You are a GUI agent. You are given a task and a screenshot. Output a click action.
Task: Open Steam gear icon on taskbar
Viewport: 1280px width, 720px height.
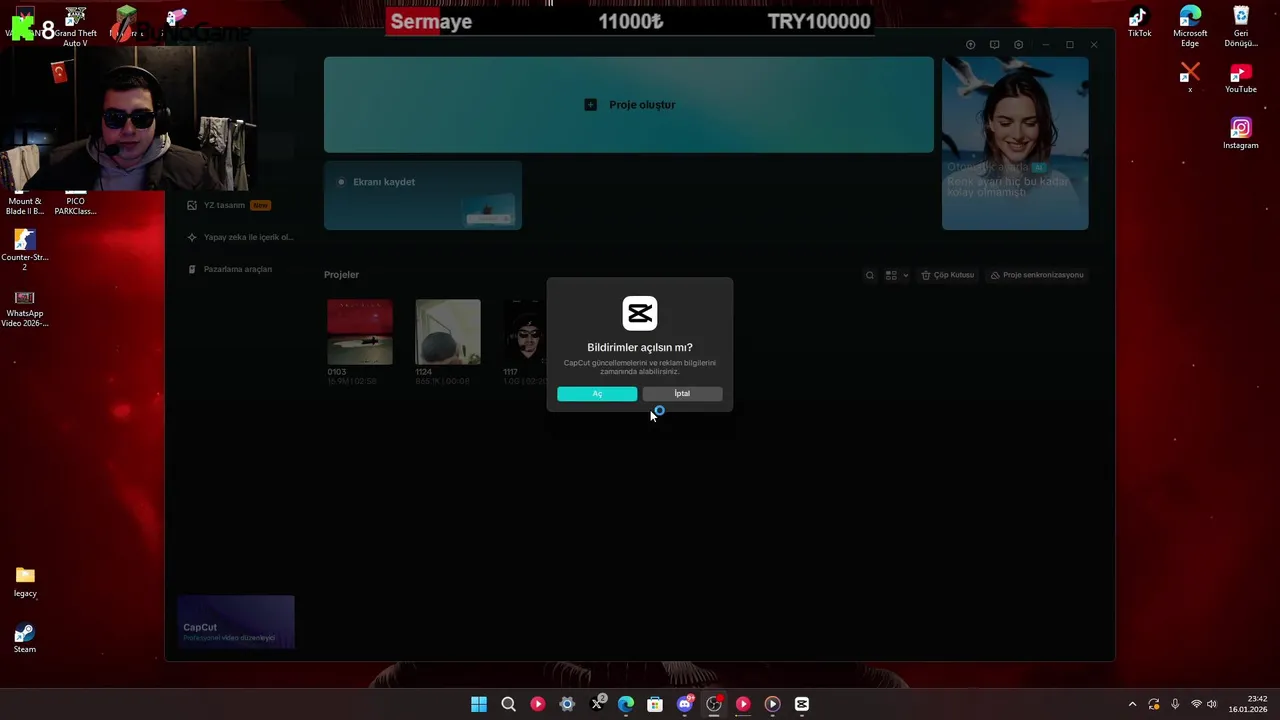(x=567, y=704)
